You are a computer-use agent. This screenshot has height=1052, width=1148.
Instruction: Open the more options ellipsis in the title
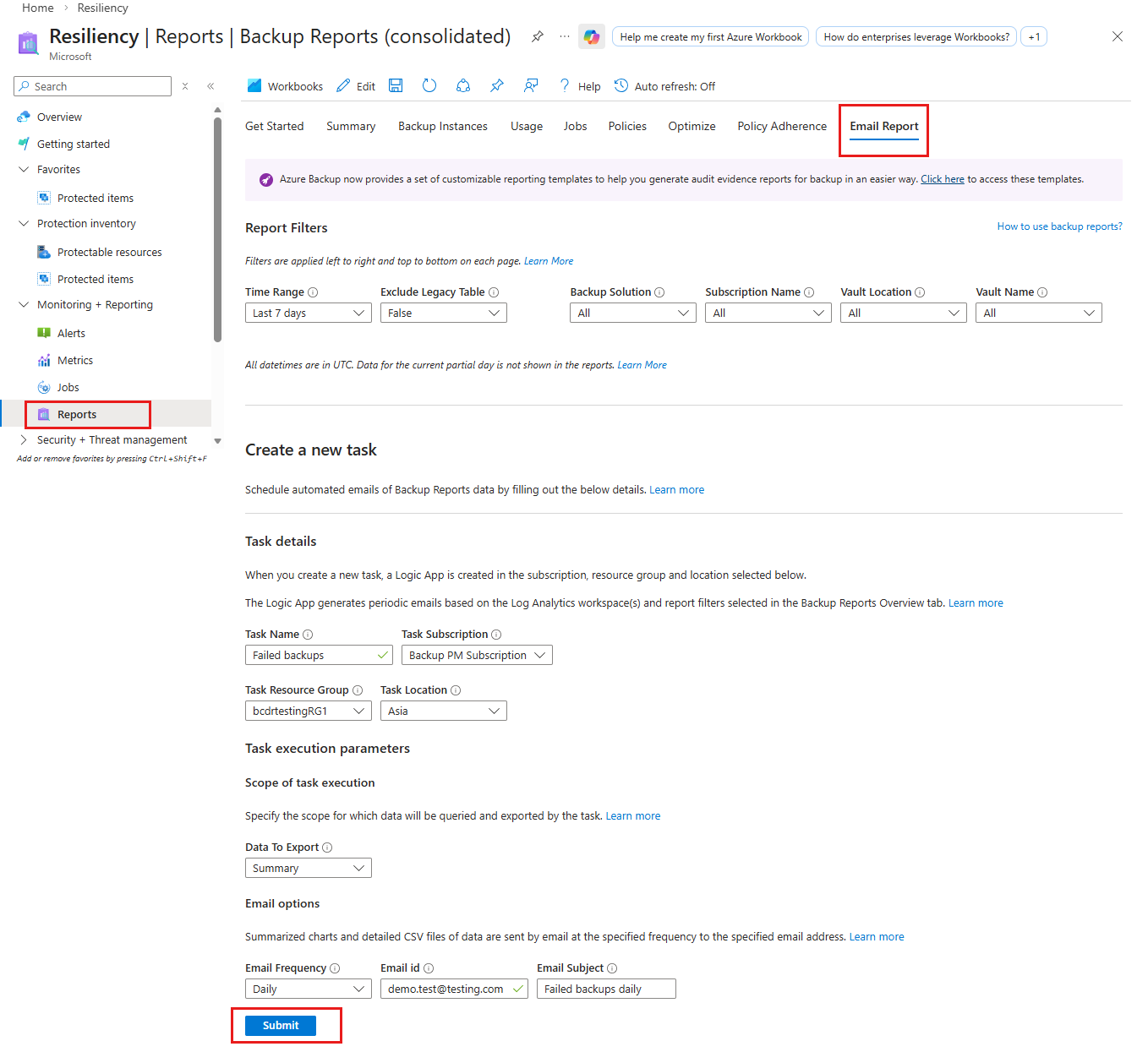click(x=565, y=36)
